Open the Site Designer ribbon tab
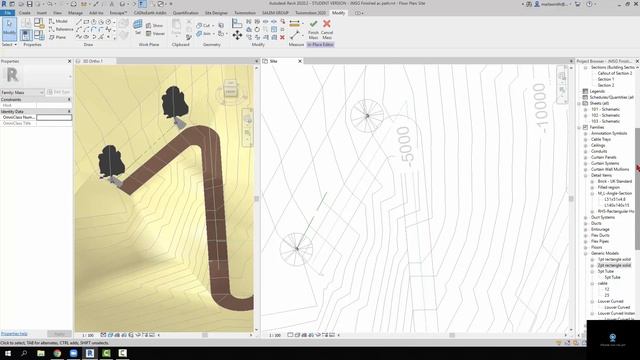 point(216,13)
